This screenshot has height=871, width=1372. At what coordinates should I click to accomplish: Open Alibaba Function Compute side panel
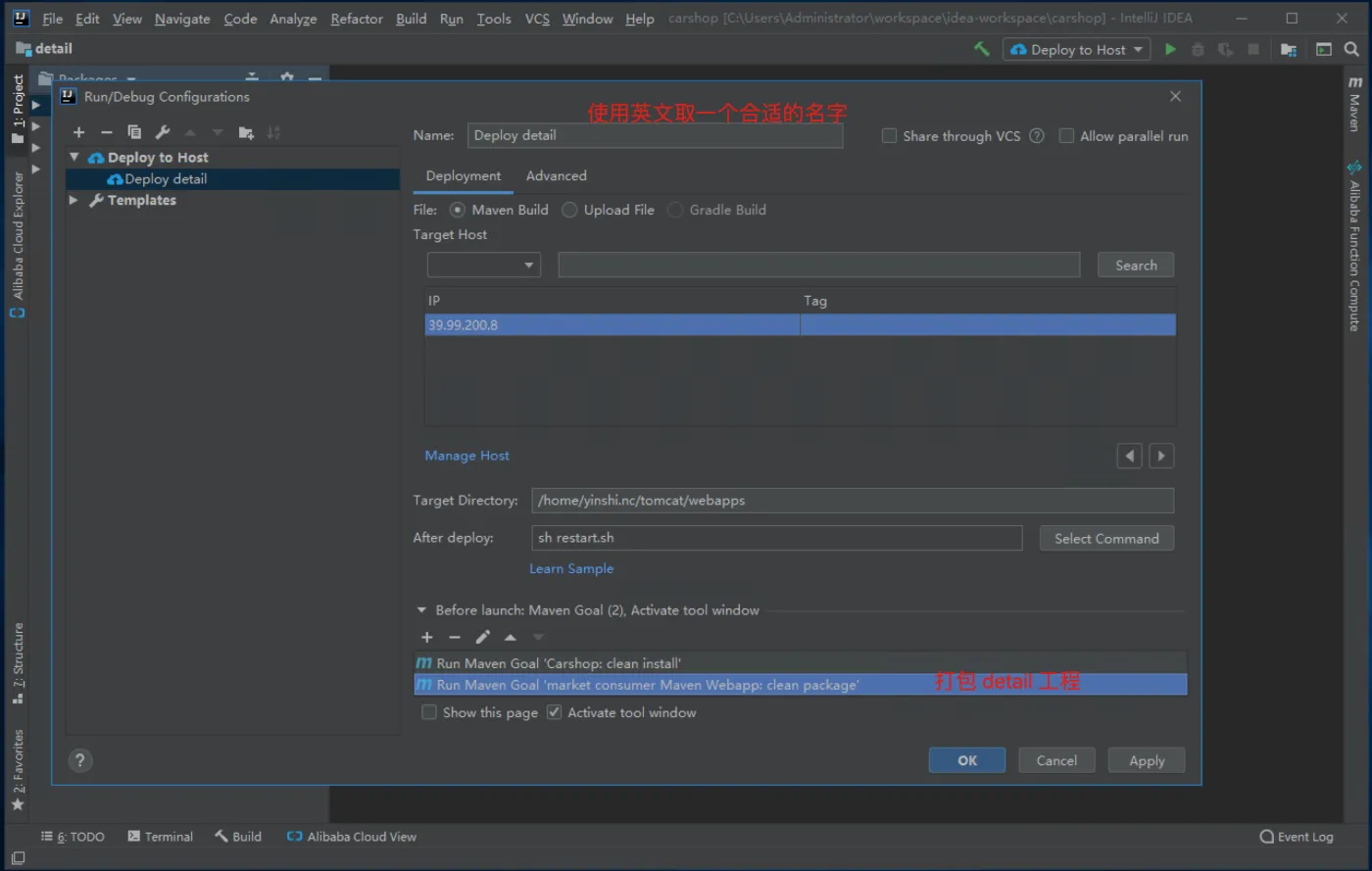[1354, 247]
